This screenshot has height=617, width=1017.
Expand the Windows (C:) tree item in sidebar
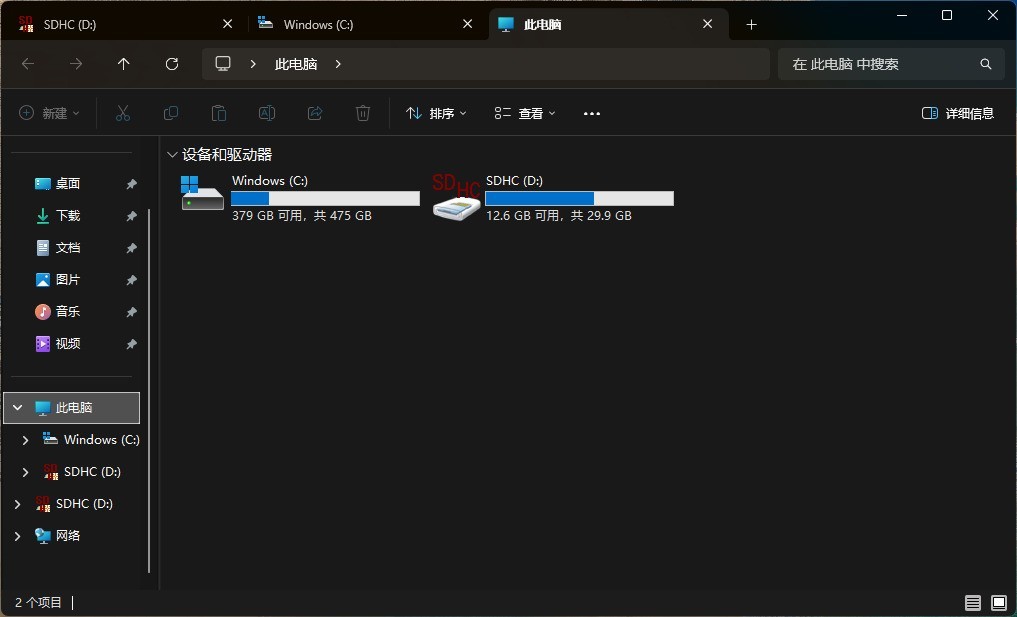(x=24, y=439)
